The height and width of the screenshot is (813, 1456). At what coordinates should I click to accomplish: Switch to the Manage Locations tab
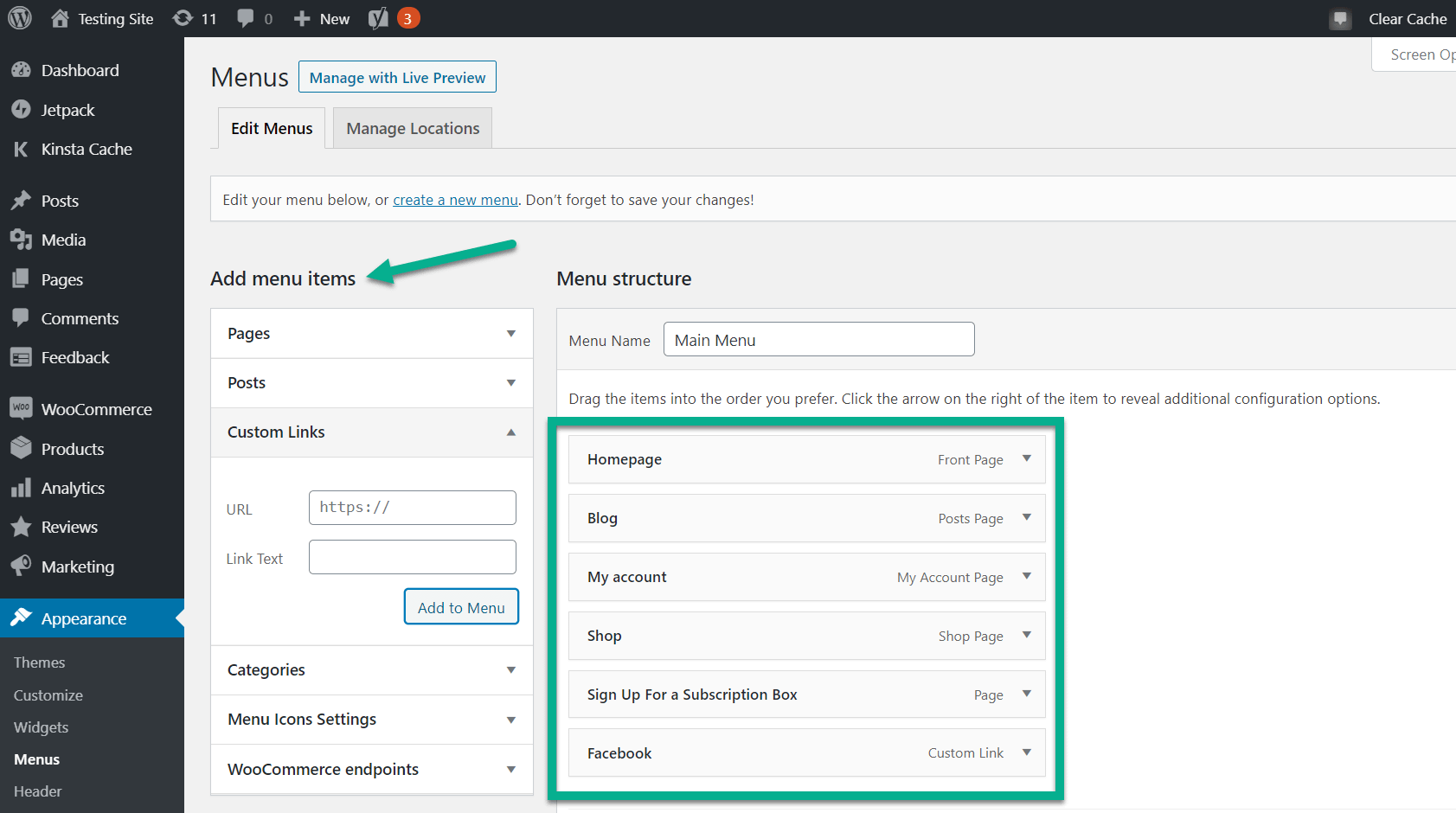[x=412, y=127]
